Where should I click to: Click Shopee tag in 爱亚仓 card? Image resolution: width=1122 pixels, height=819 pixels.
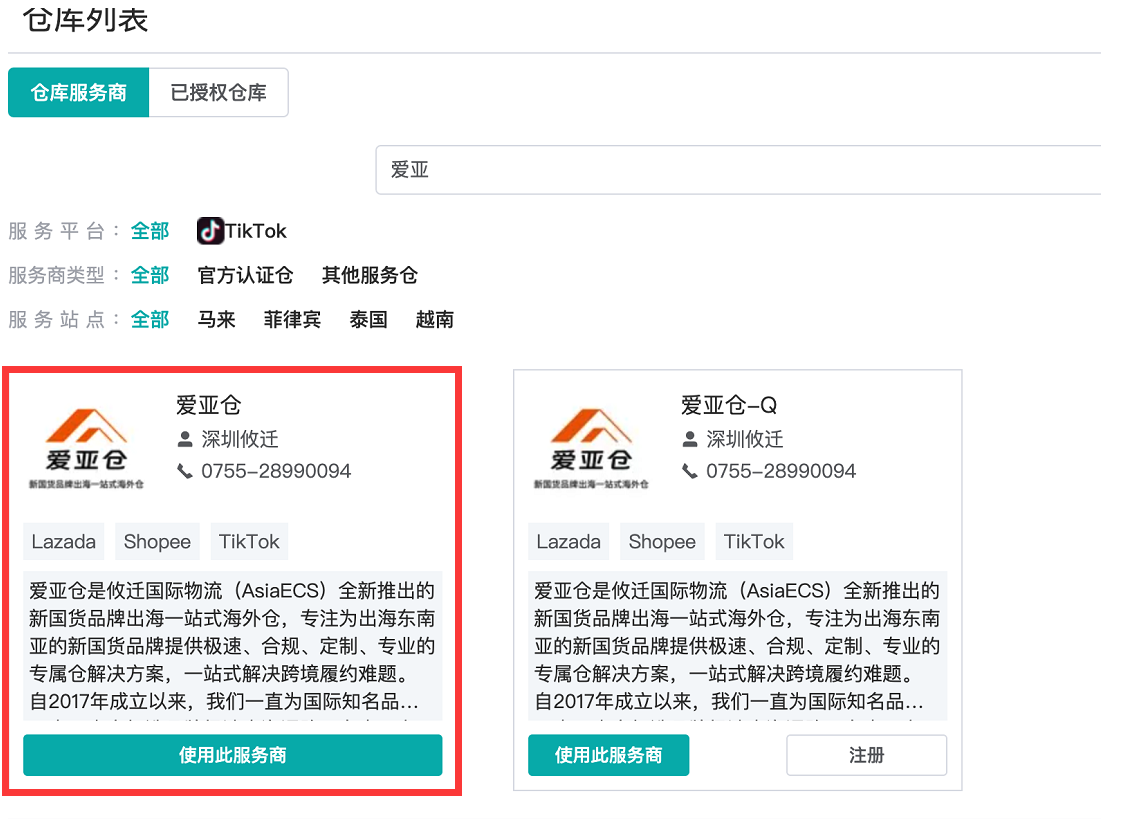point(157,541)
